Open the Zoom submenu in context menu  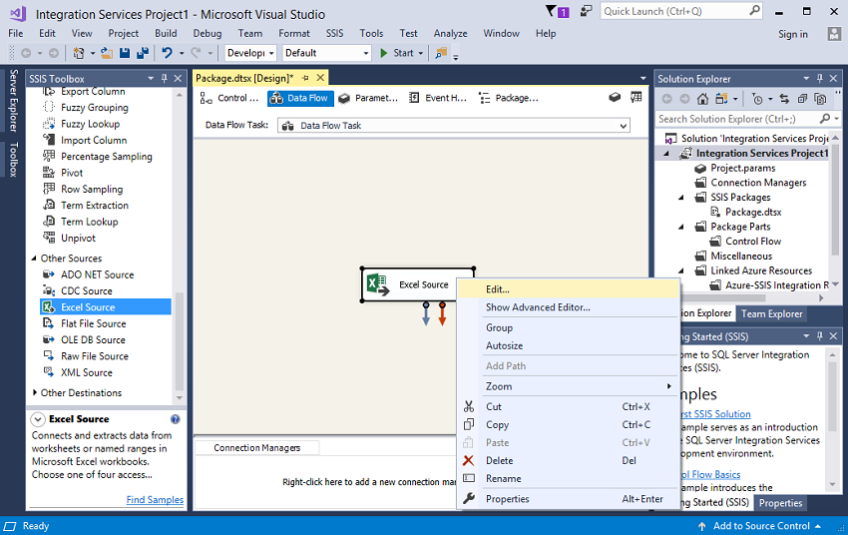569,386
